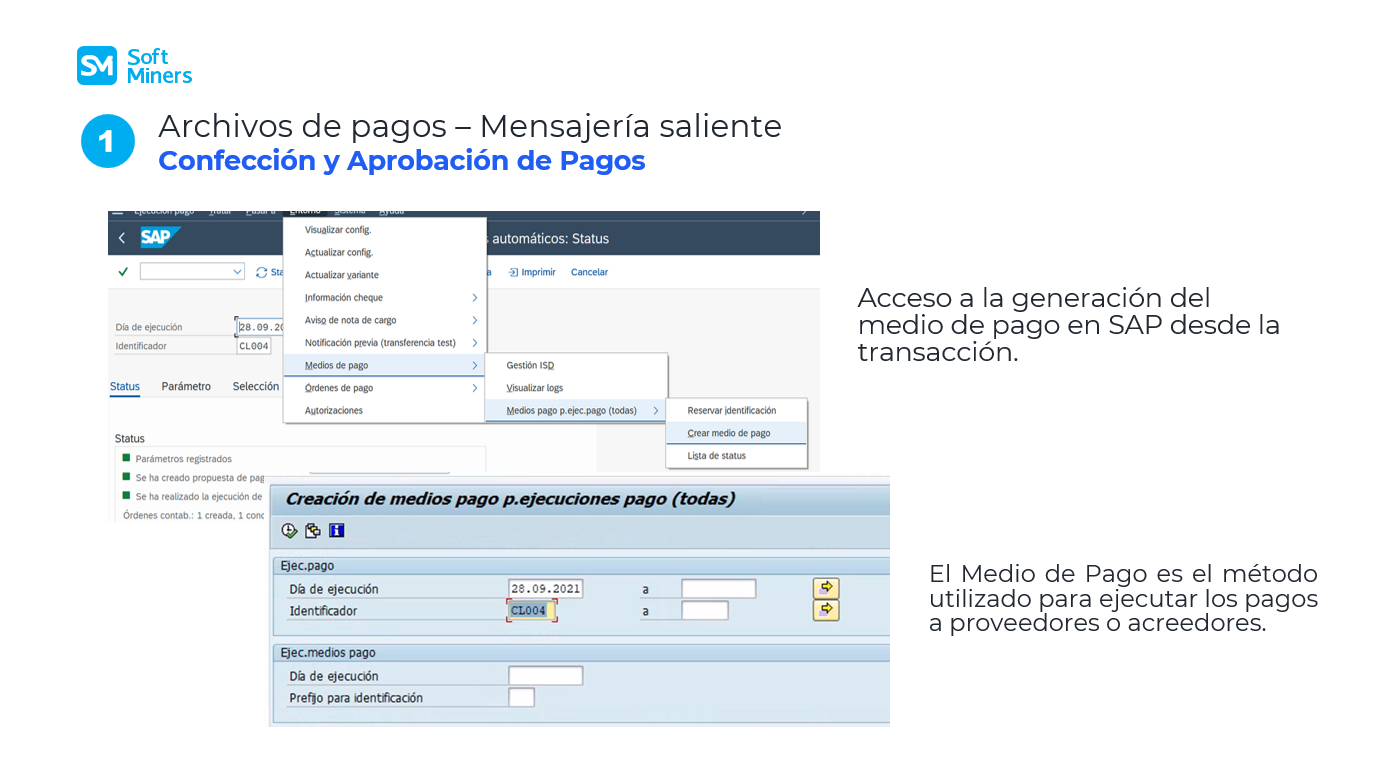Screen dimensions: 1393x781
Task: Choose Visualizar logs menu entry
Action: coord(534,388)
